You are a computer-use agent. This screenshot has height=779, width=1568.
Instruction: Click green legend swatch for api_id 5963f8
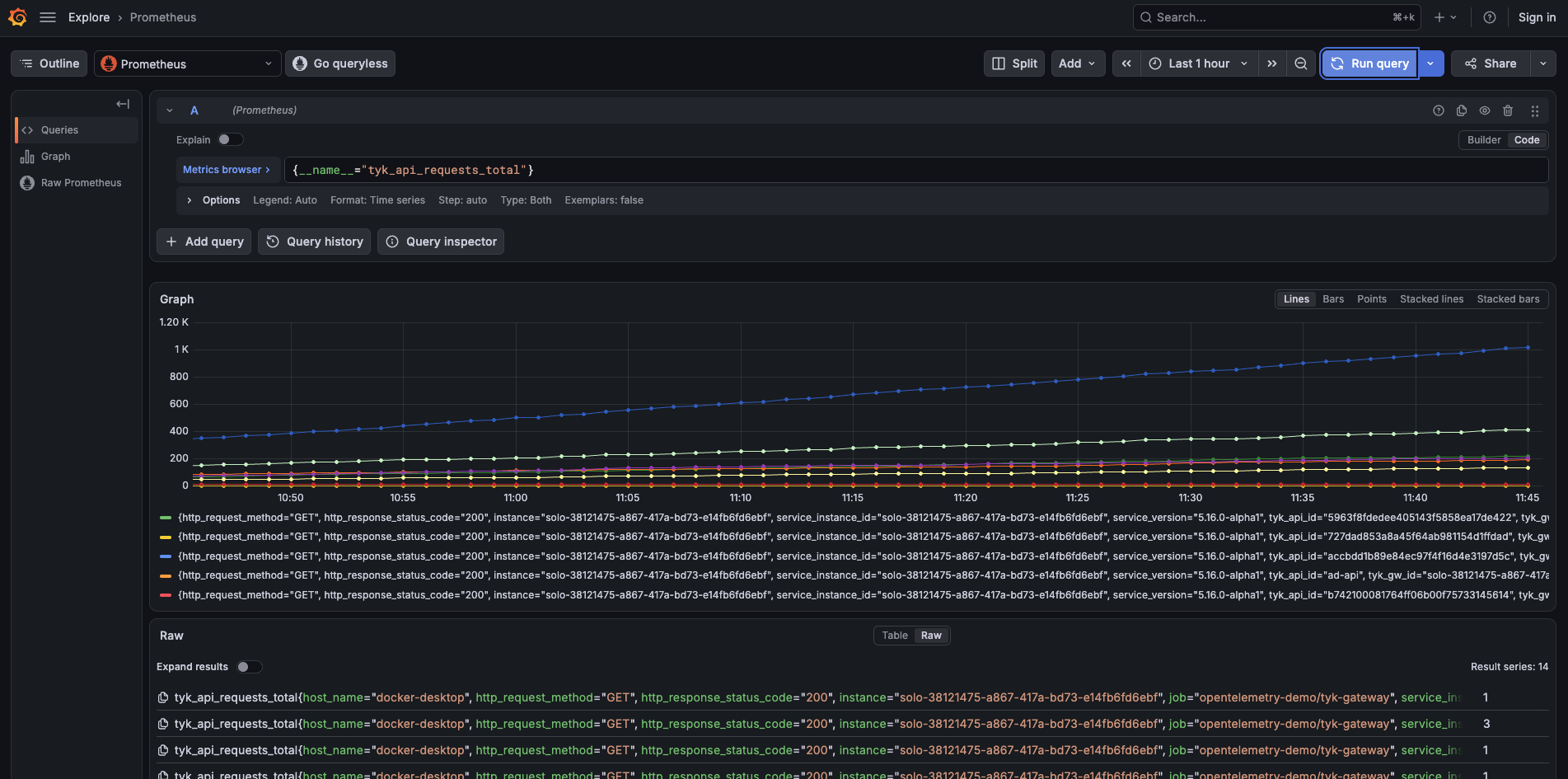point(166,518)
